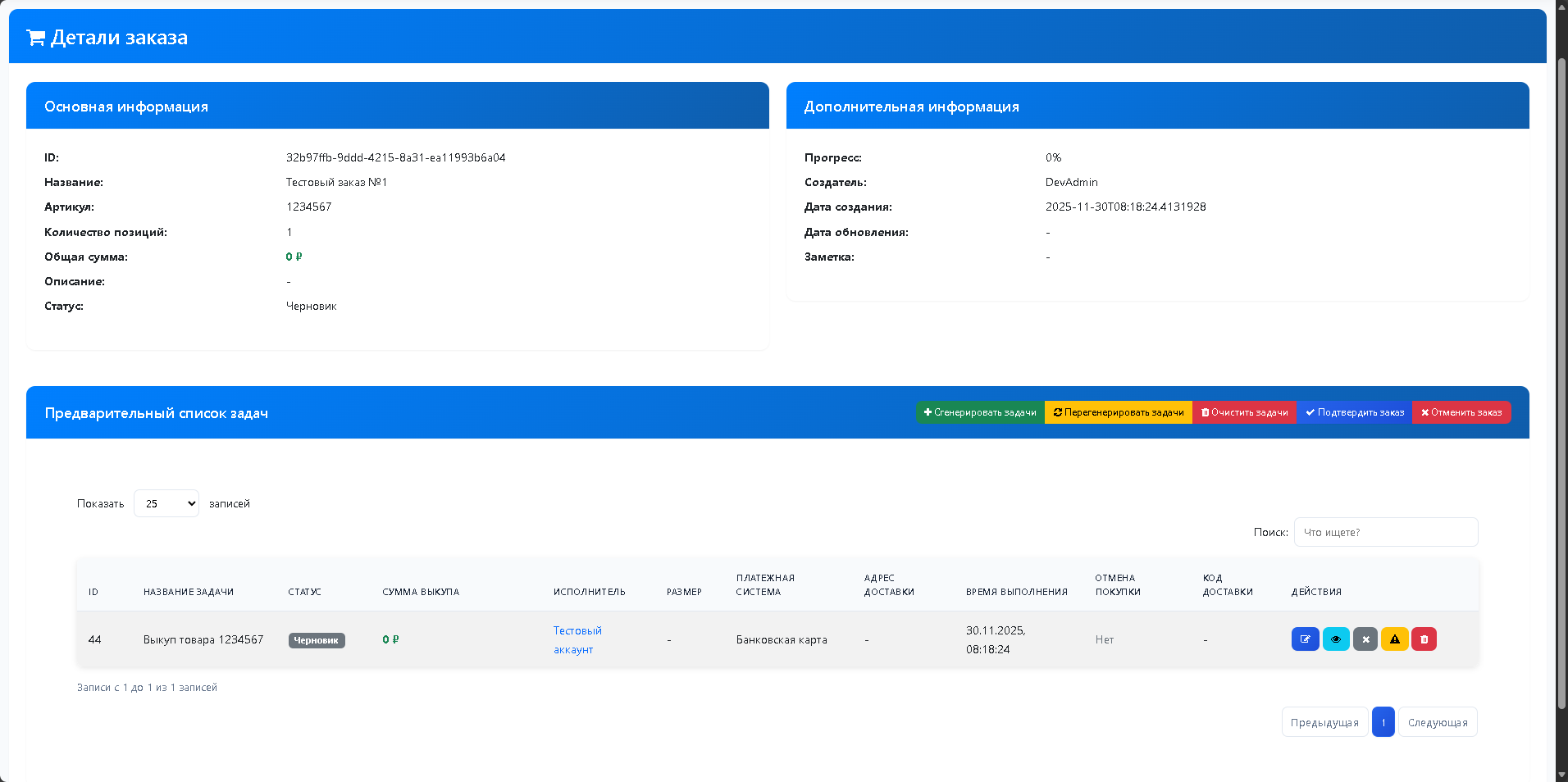Click the creator name DevAdmin
The image size is (1568, 782).
click(x=1071, y=182)
